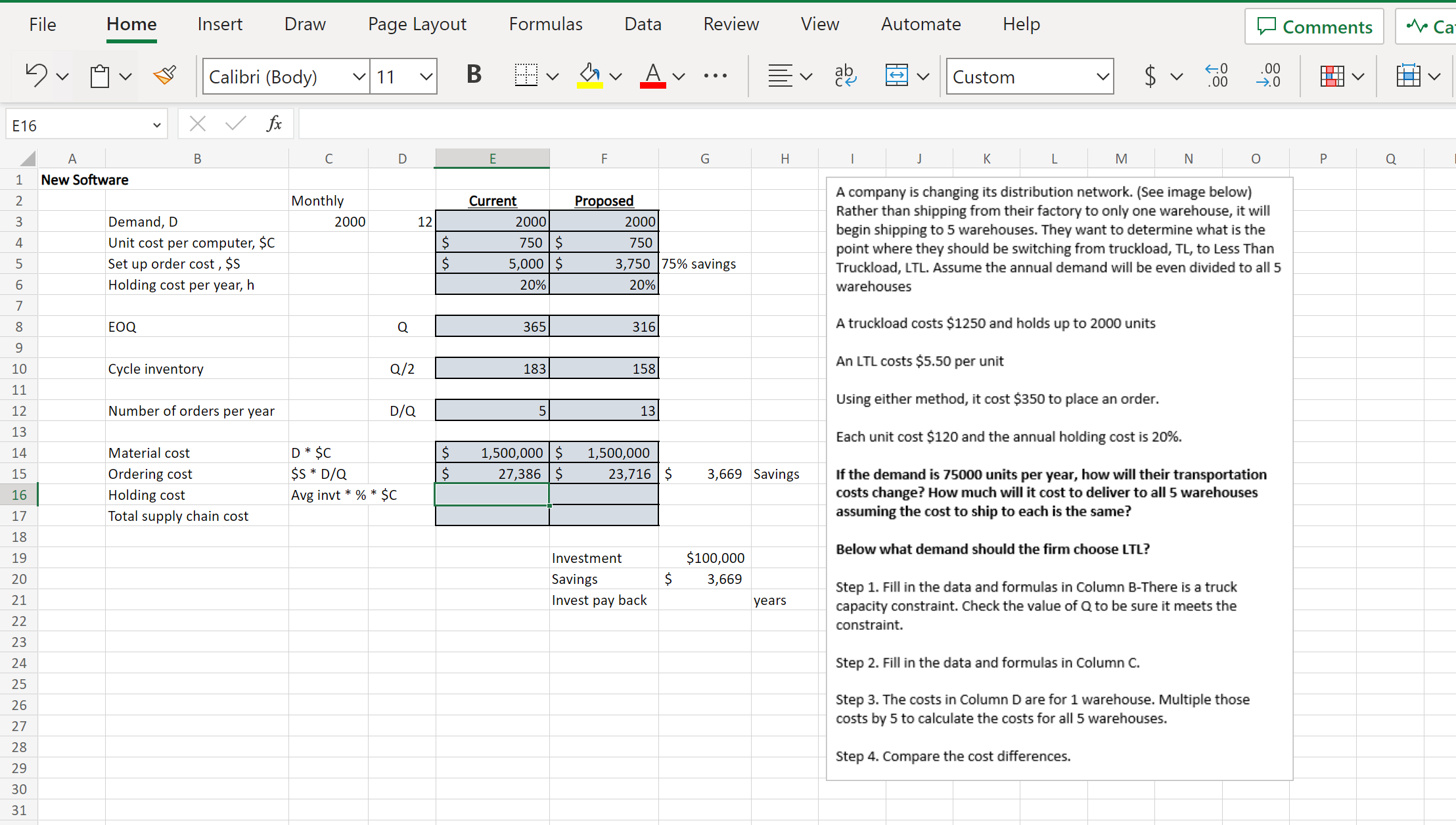Activate the Format Painter brush

coord(164,76)
